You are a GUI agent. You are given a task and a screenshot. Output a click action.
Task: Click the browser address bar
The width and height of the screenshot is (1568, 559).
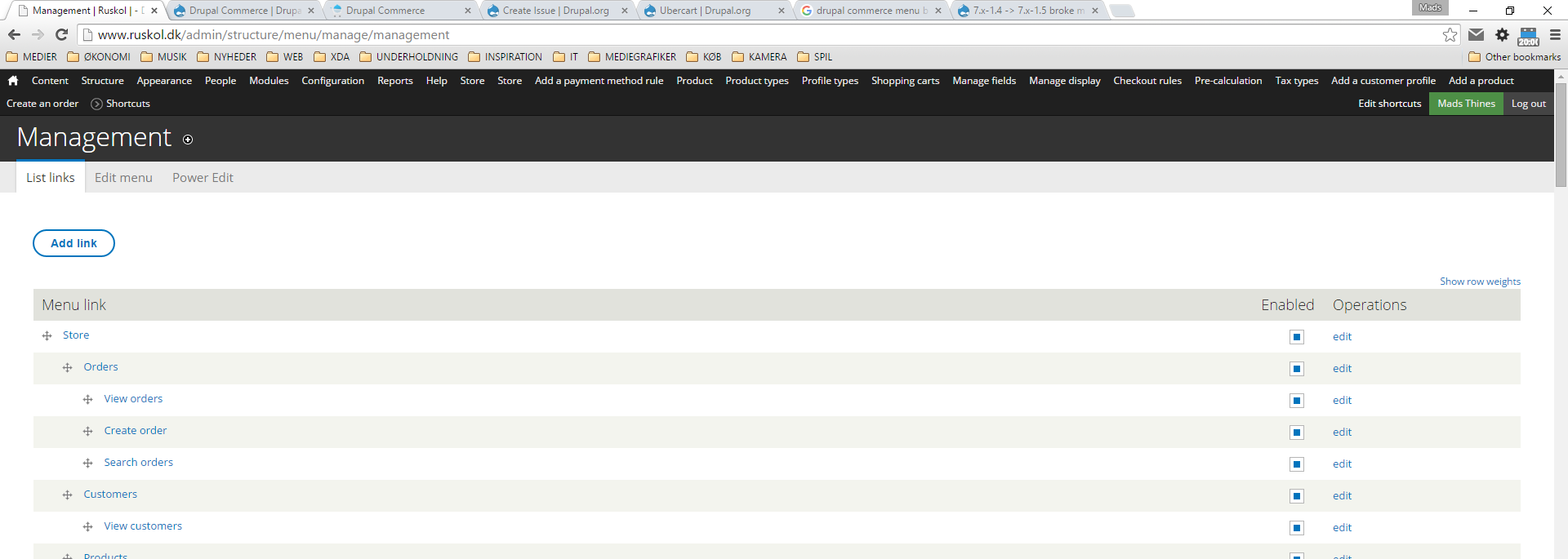click(x=768, y=34)
